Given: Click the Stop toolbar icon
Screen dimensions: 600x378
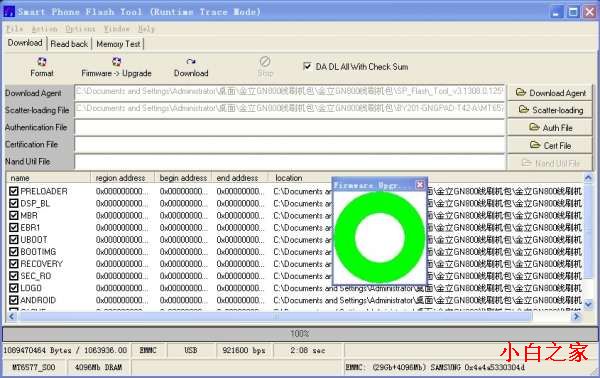Looking at the screenshot, I should pos(265,61).
